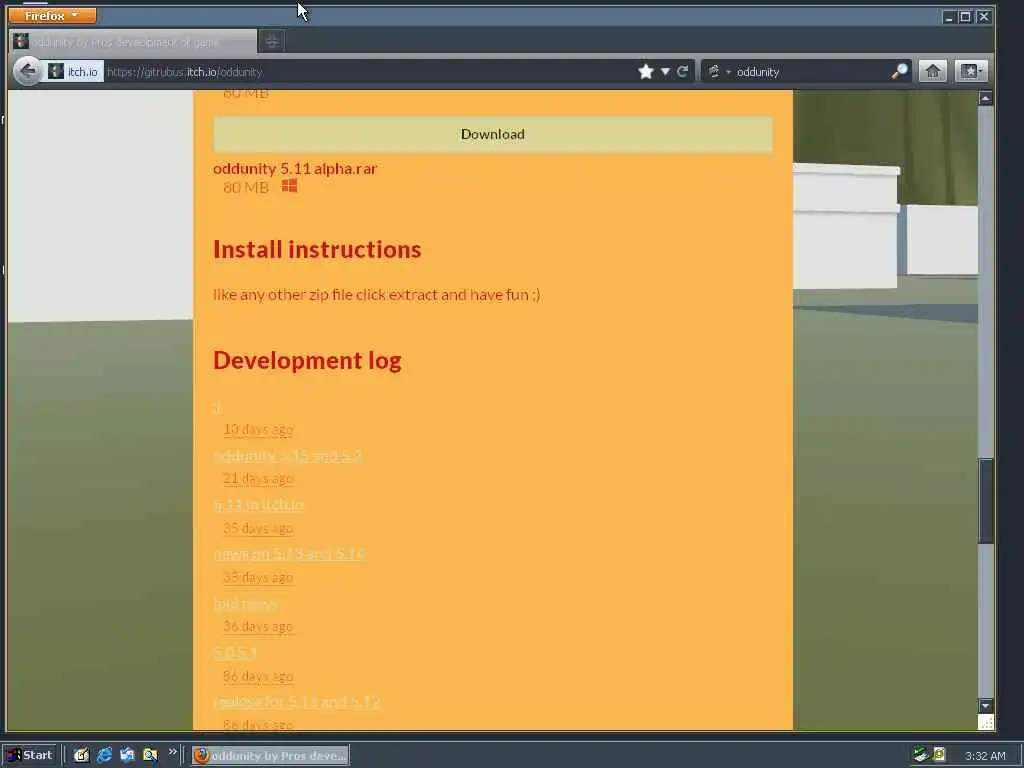Click the scrollbar up arrow
The width and height of the screenshot is (1024, 768).
(985, 99)
